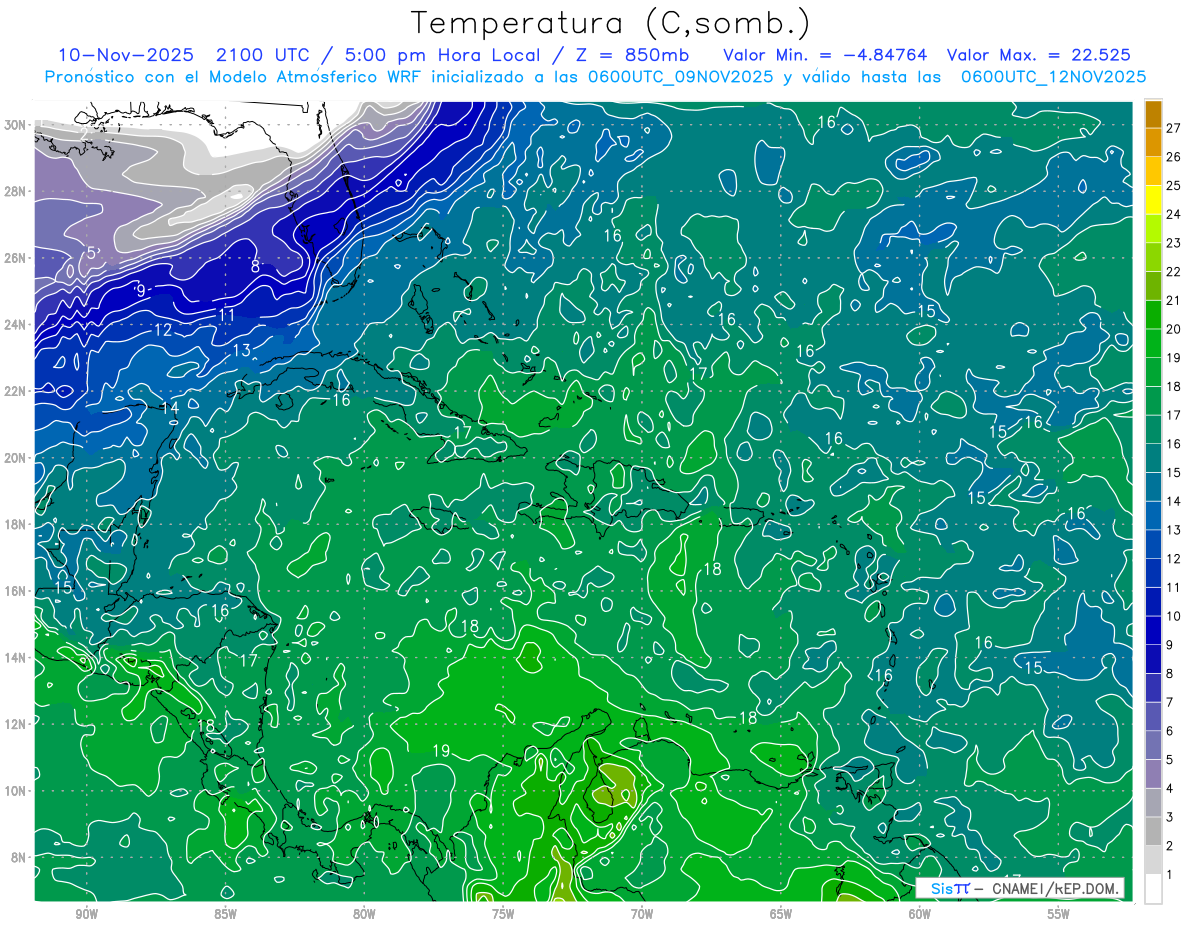Click the color bar tick label "27"
The width and height of the screenshot is (1200, 927).
coord(1174,128)
